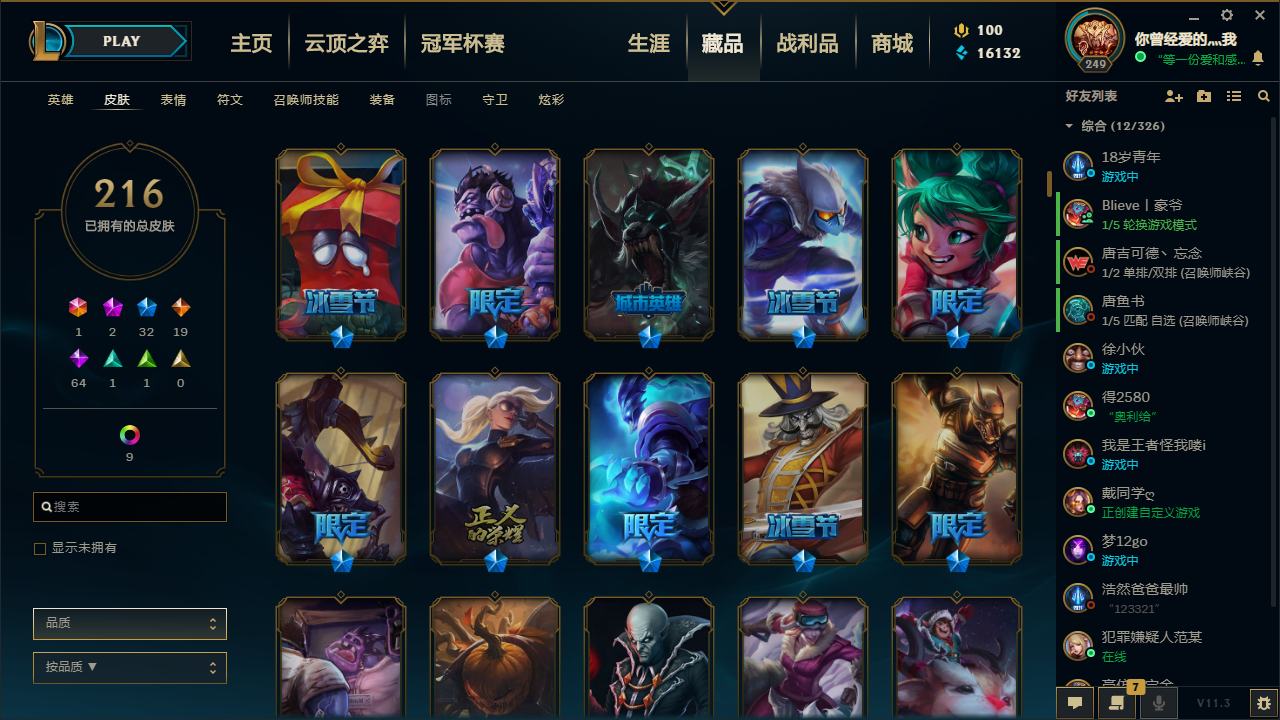Select the 炫彩 sub-tab
The image size is (1280, 720).
551,100
